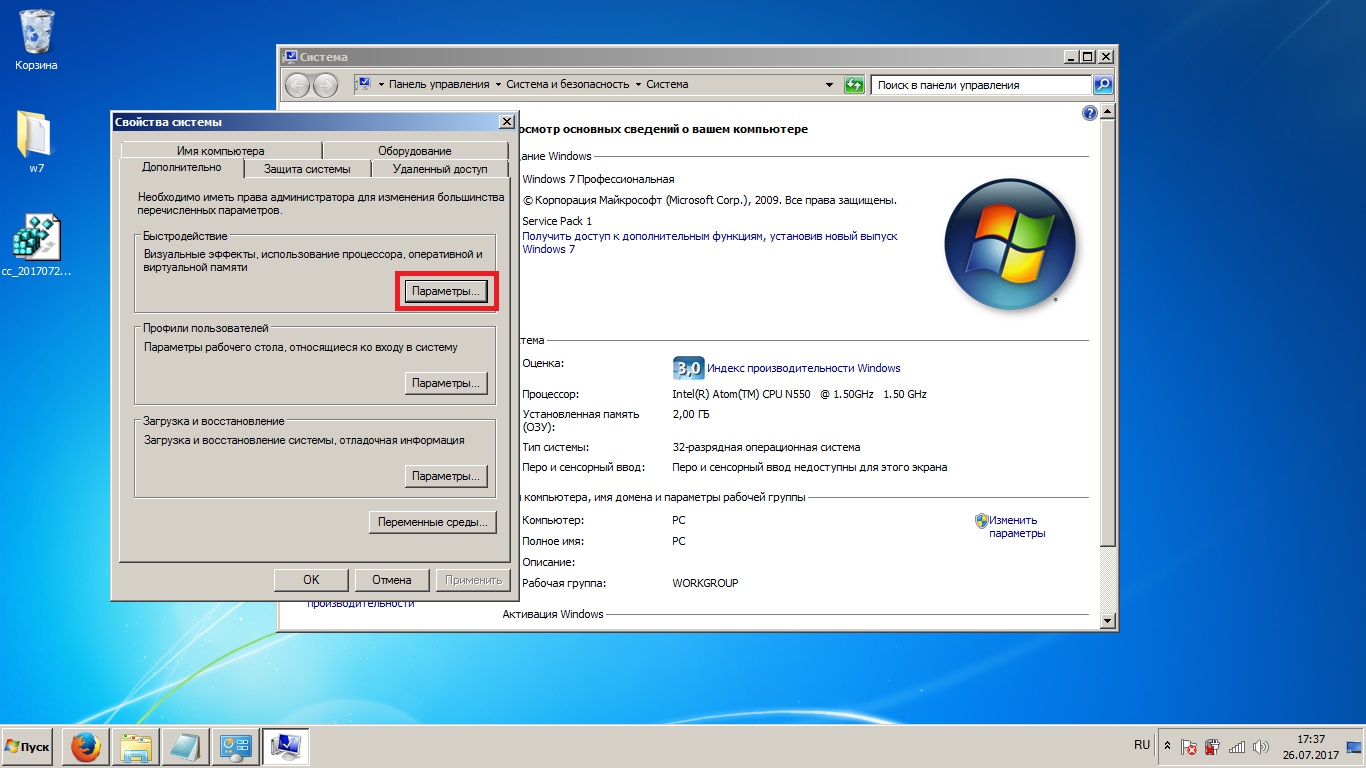The image size is (1366, 768).
Task: Click the Изменить параметры shield link
Action: click(1010, 526)
